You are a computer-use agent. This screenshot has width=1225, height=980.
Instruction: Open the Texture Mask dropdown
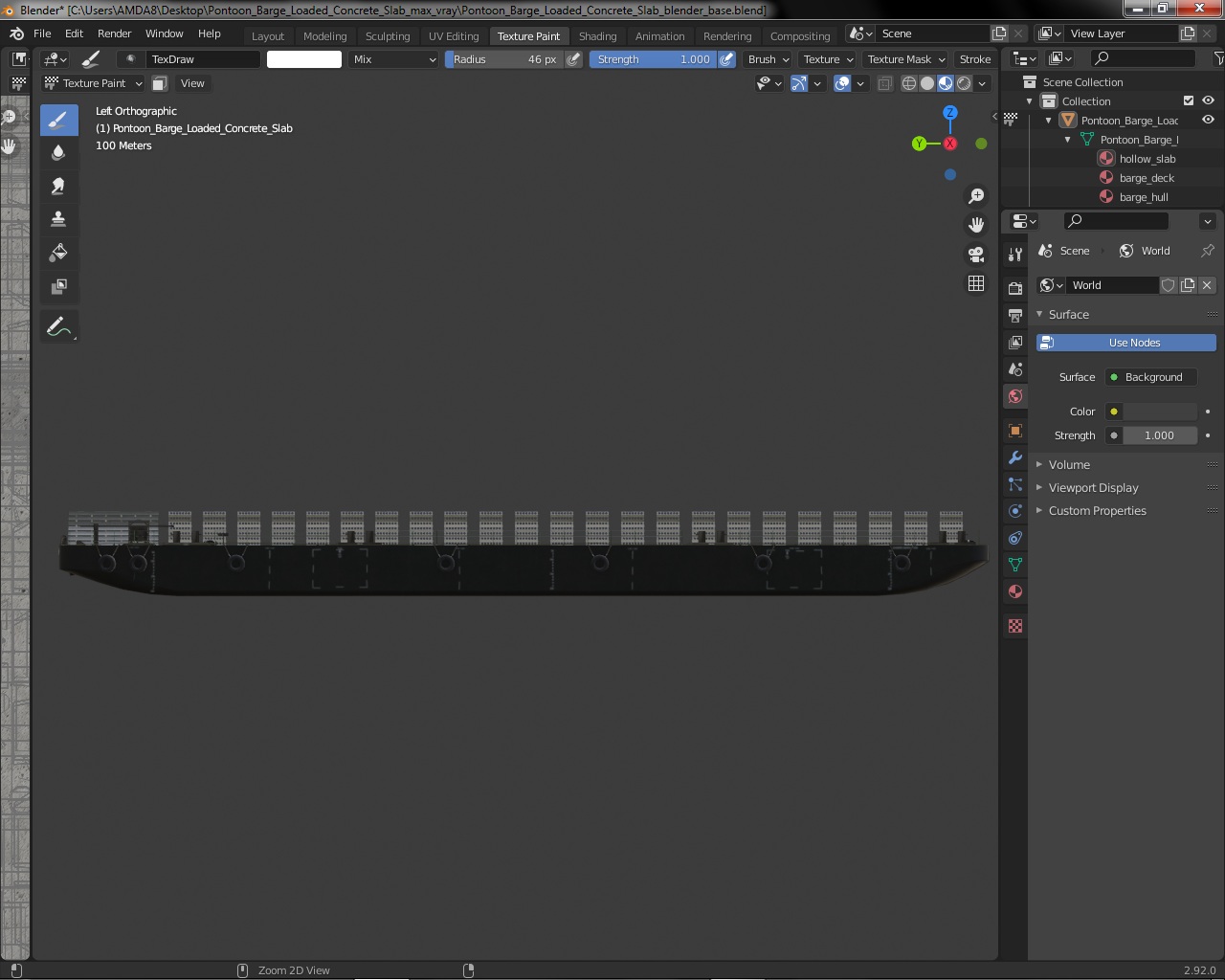coord(906,59)
